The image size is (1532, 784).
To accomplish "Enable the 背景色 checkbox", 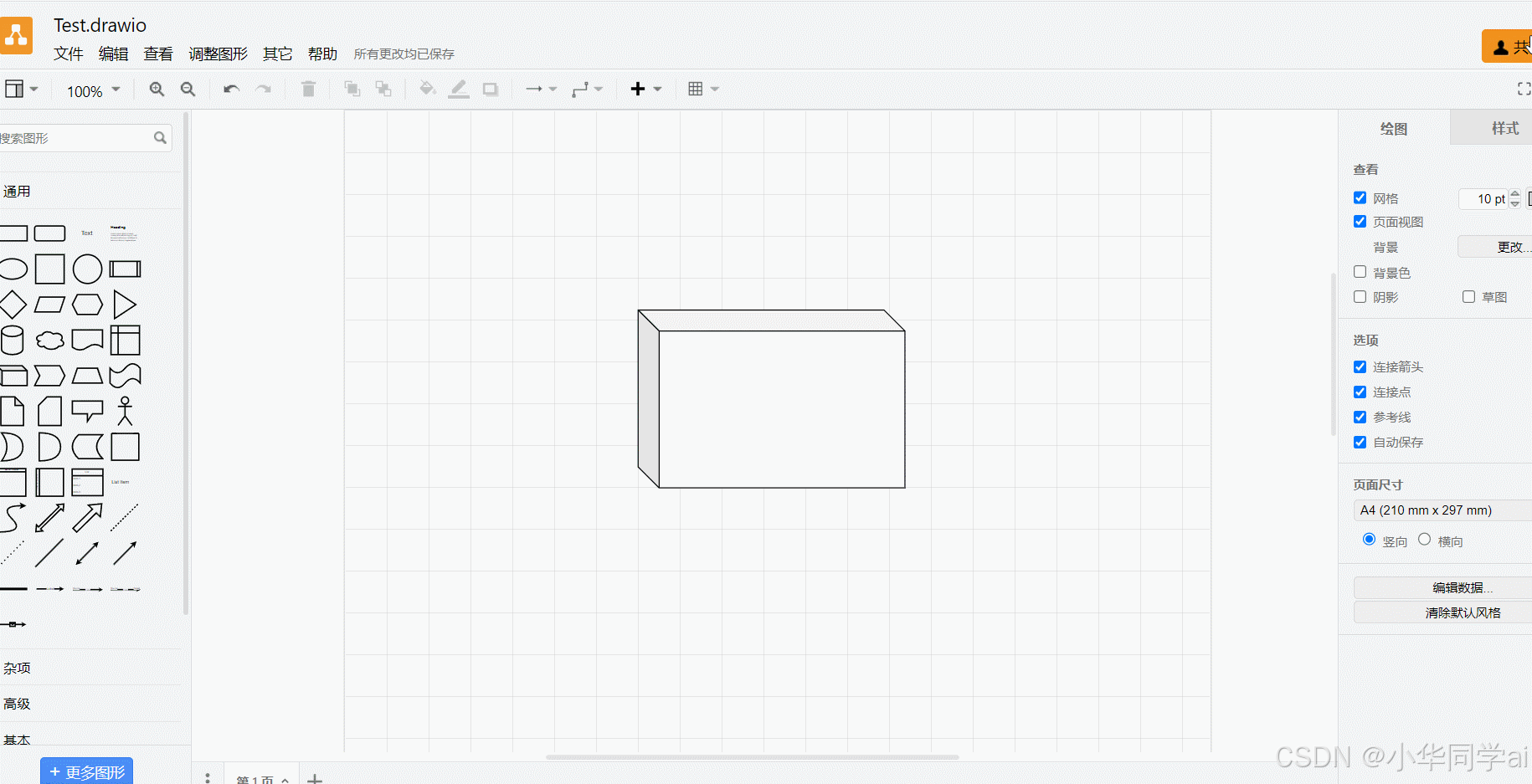I will click(1360, 272).
